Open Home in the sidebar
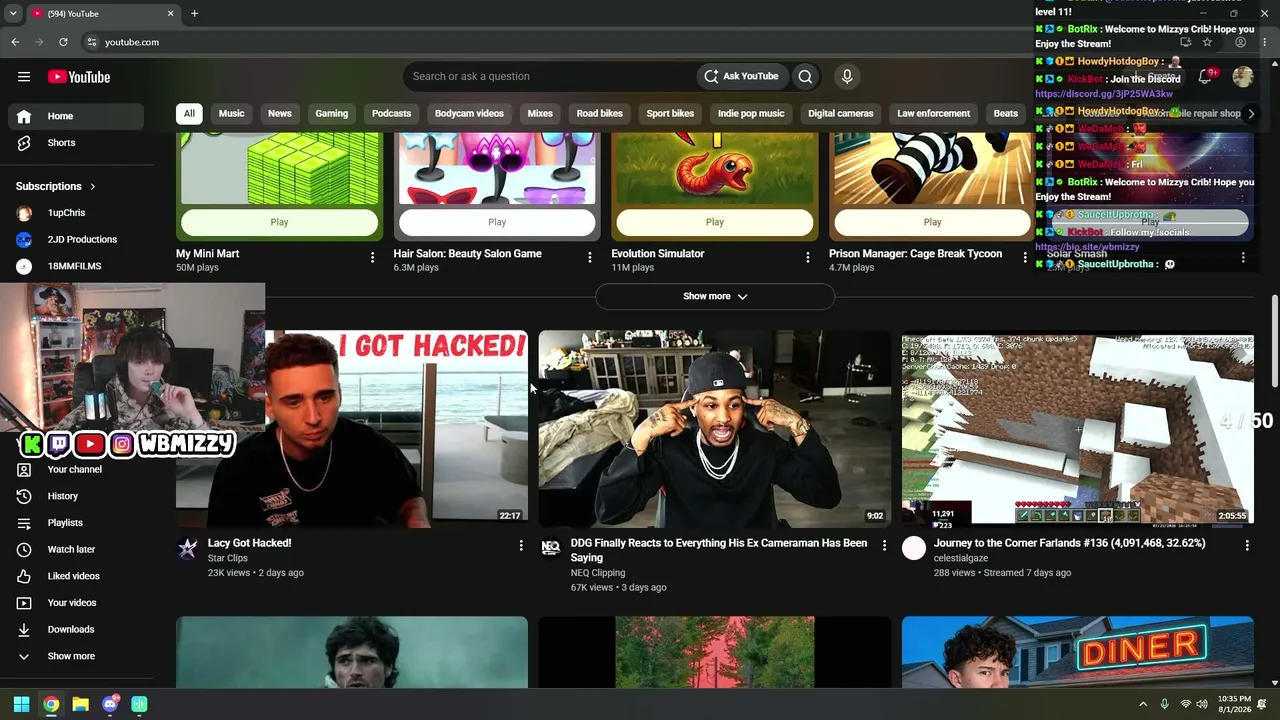Image resolution: width=1280 pixels, height=720 pixels. (76, 116)
